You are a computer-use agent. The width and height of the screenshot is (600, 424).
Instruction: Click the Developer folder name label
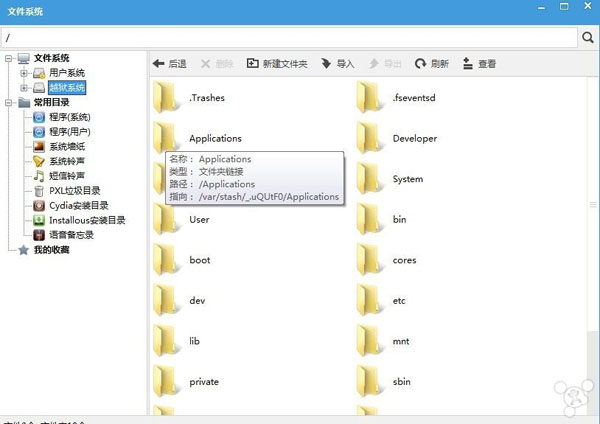click(415, 139)
